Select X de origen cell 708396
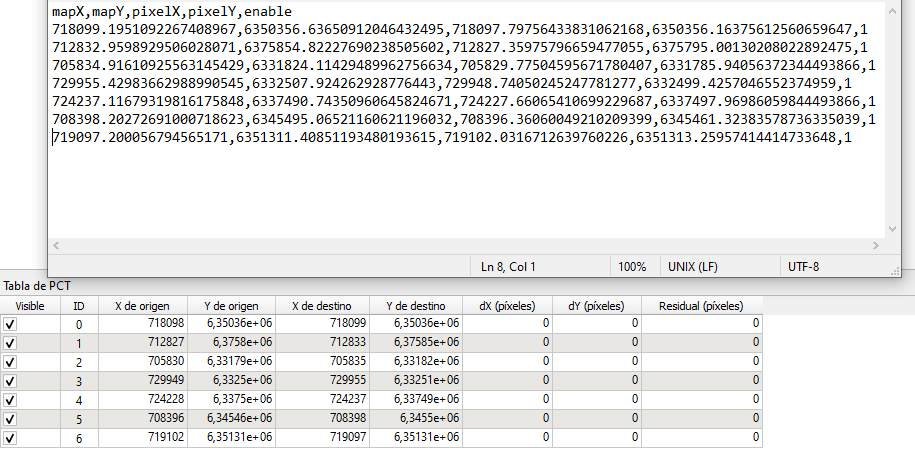 click(142, 419)
